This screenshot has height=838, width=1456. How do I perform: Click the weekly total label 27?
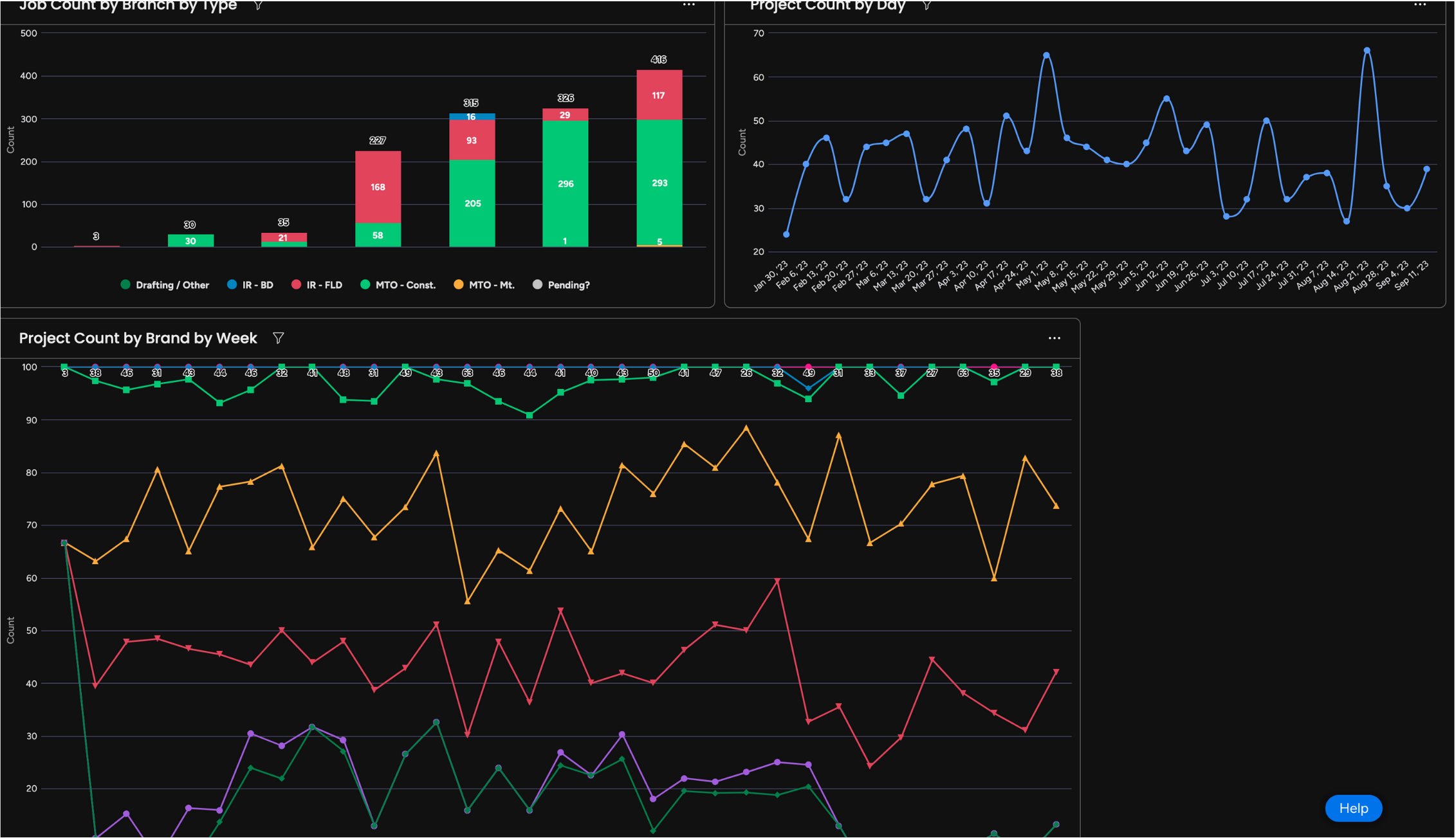coord(932,373)
